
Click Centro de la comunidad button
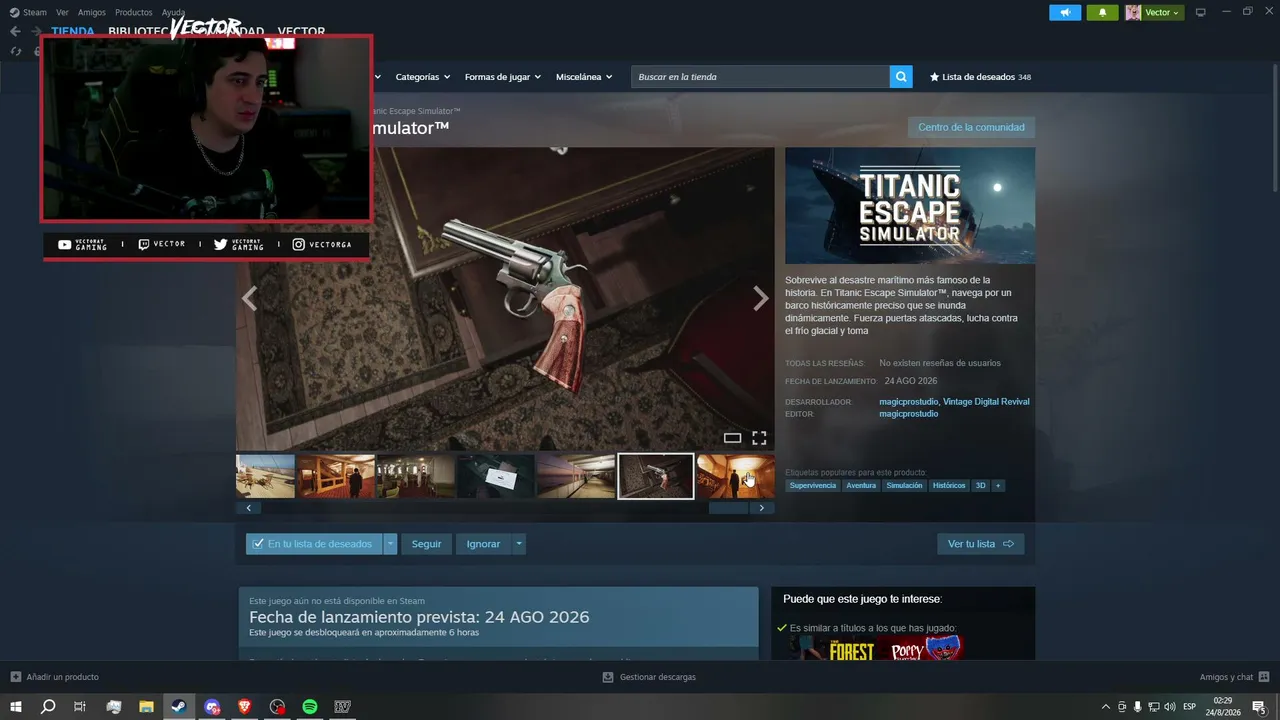pyautogui.click(x=971, y=127)
